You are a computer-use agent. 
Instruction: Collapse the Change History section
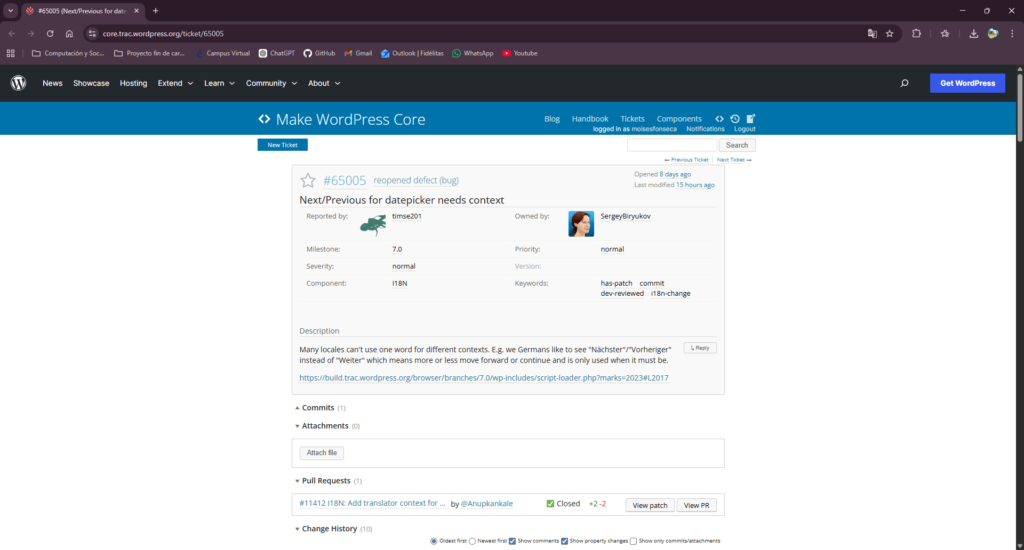329,528
